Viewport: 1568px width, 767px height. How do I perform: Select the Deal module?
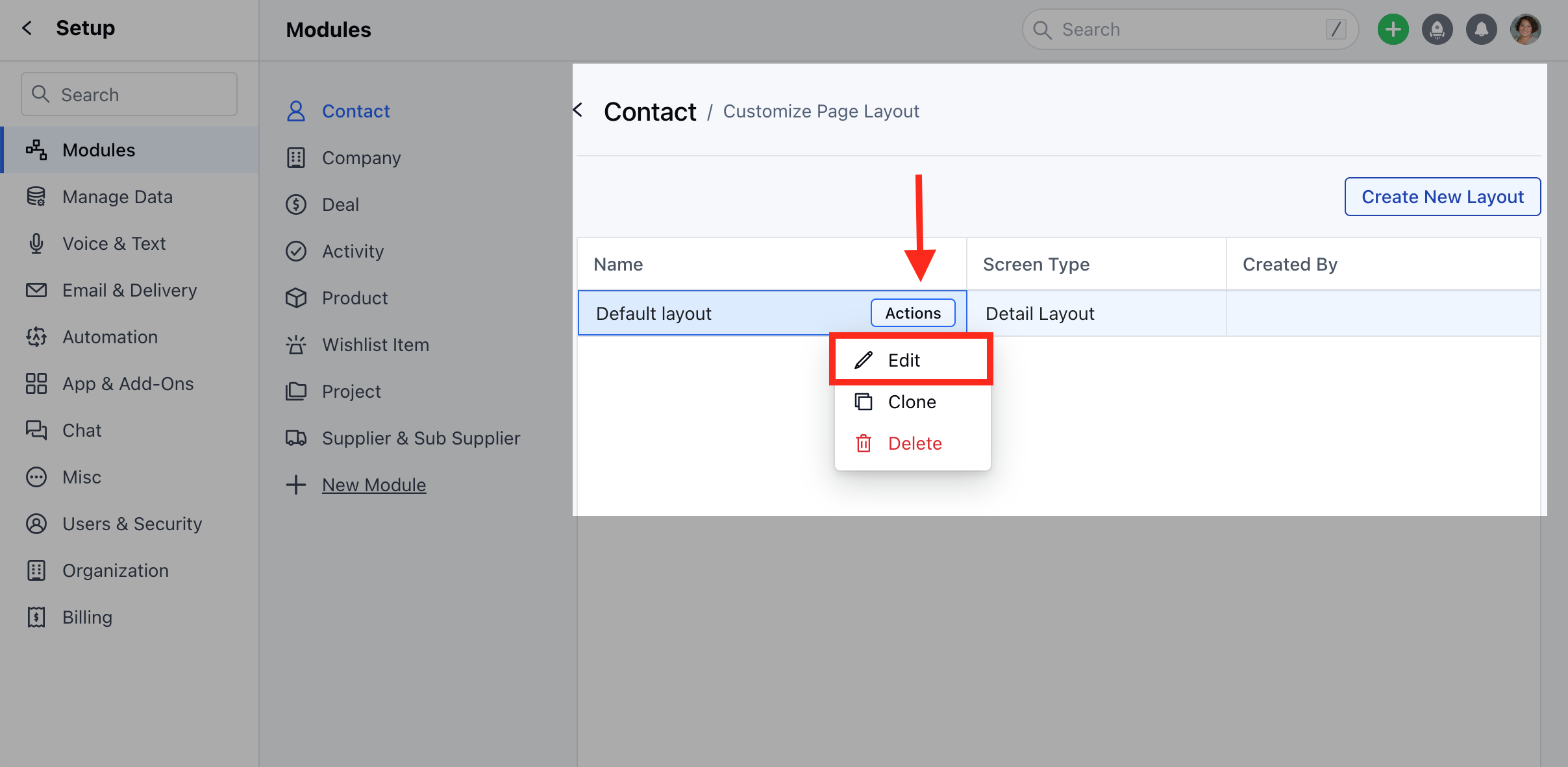click(x=340, y=204)
